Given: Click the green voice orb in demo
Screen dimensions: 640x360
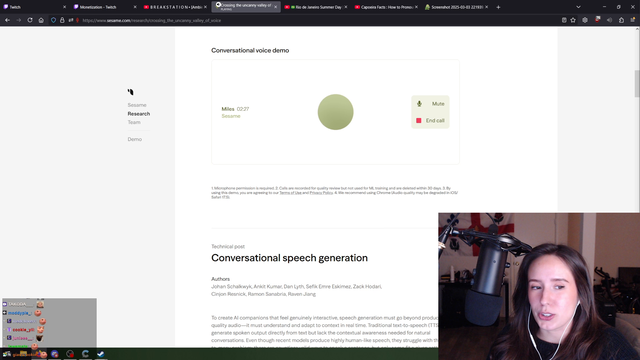Looking at the screenshot, I should coord(336,112).
